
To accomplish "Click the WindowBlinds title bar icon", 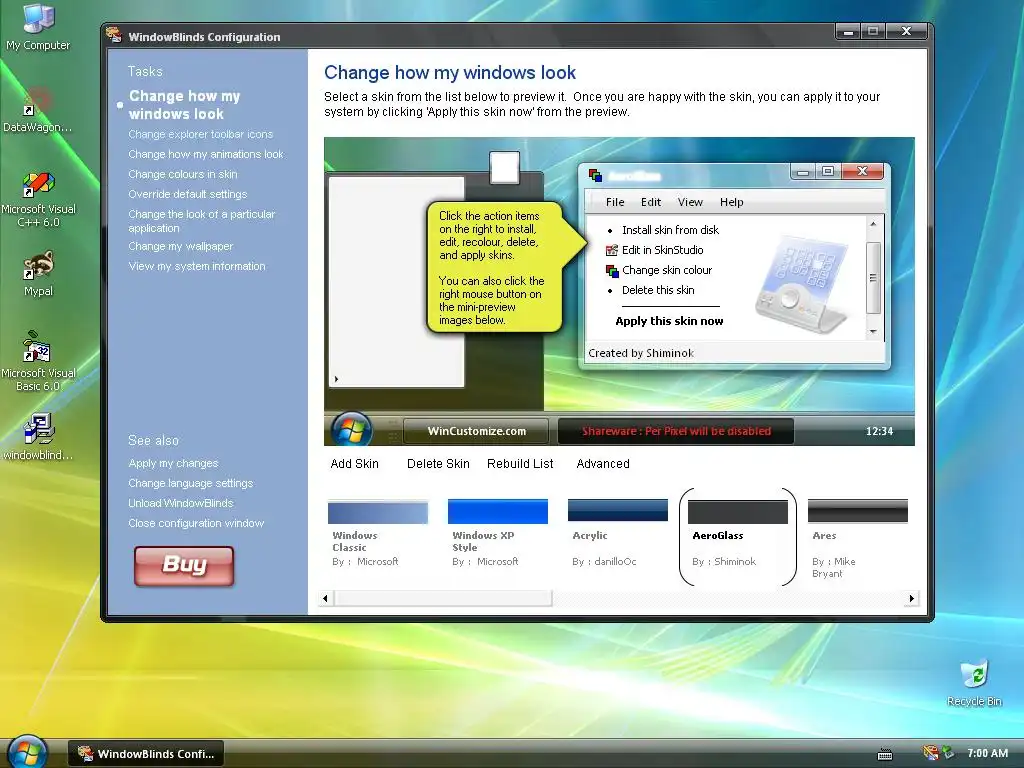I will pyautogui.click(x=114, y=35).
